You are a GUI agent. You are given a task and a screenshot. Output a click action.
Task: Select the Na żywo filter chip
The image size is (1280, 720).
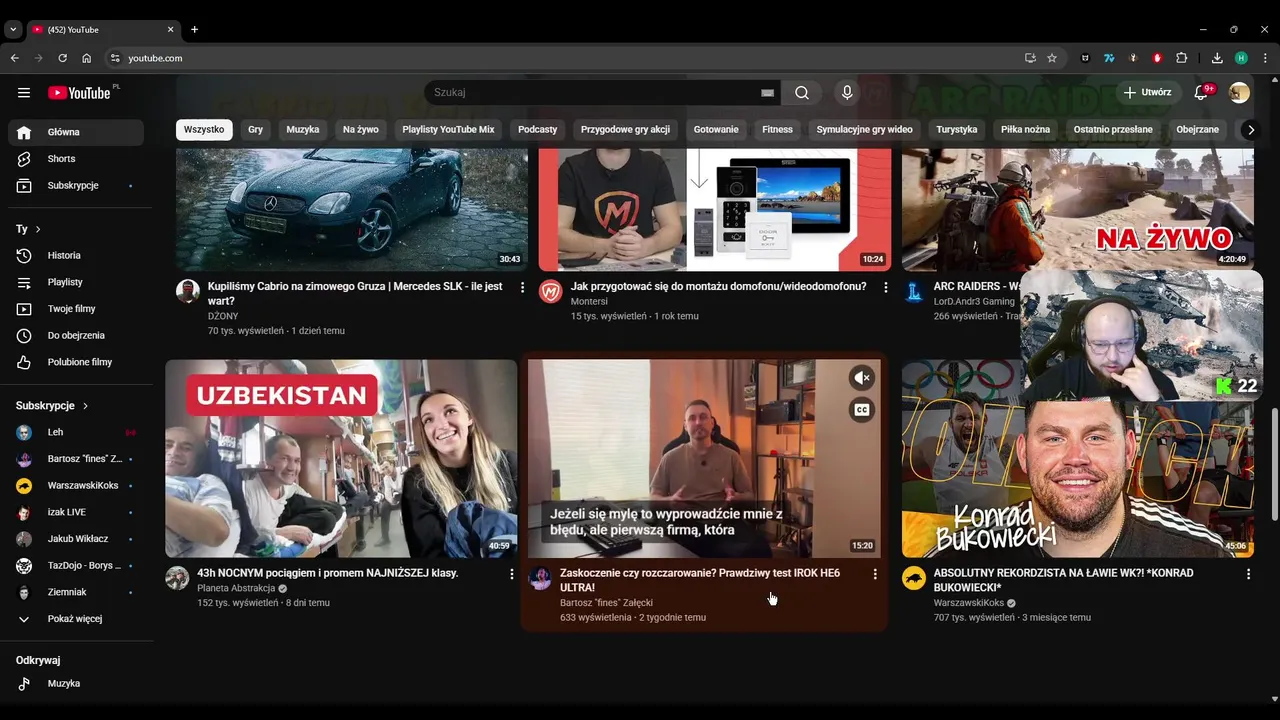click(361, 129)
